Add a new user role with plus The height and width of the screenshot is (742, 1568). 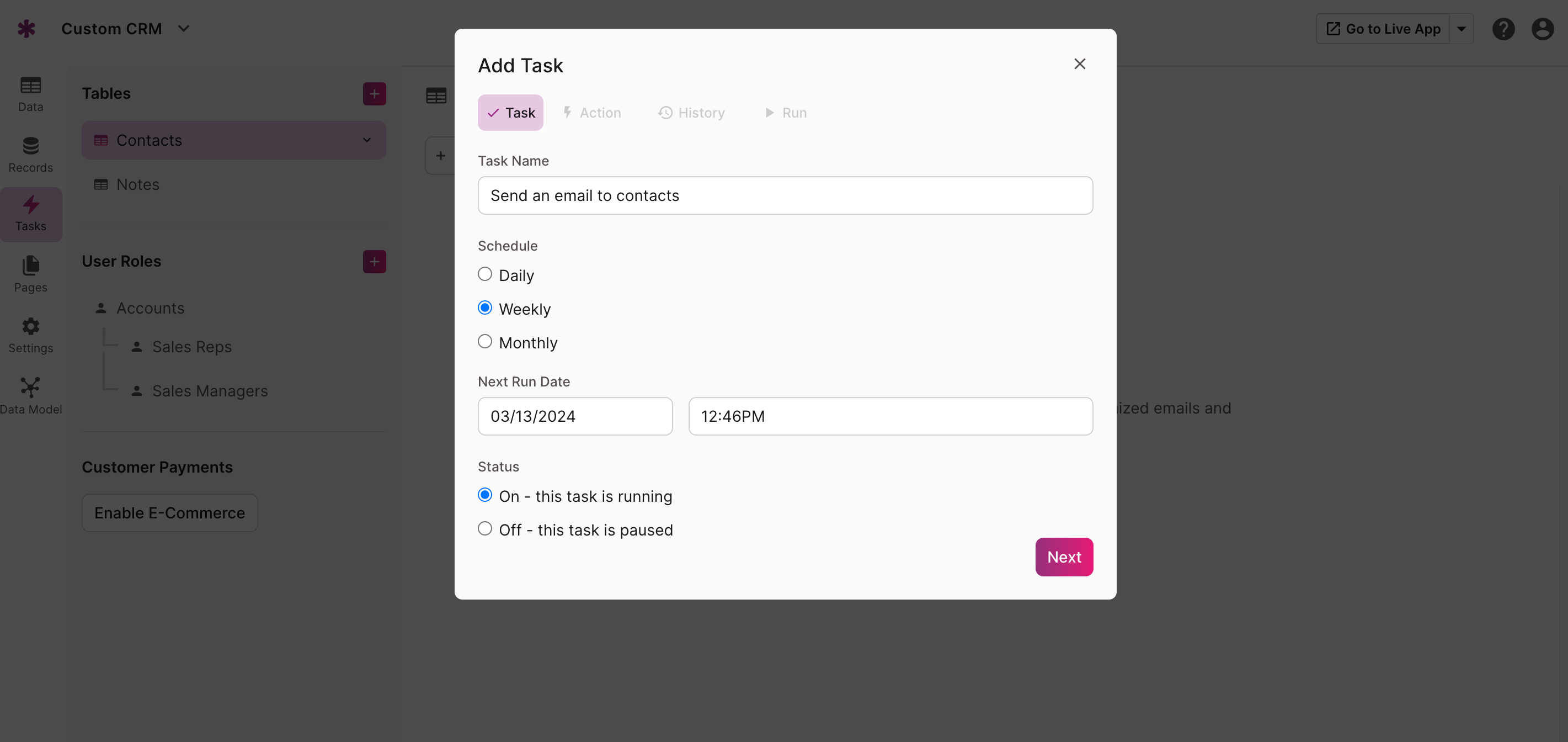(375, 261)
